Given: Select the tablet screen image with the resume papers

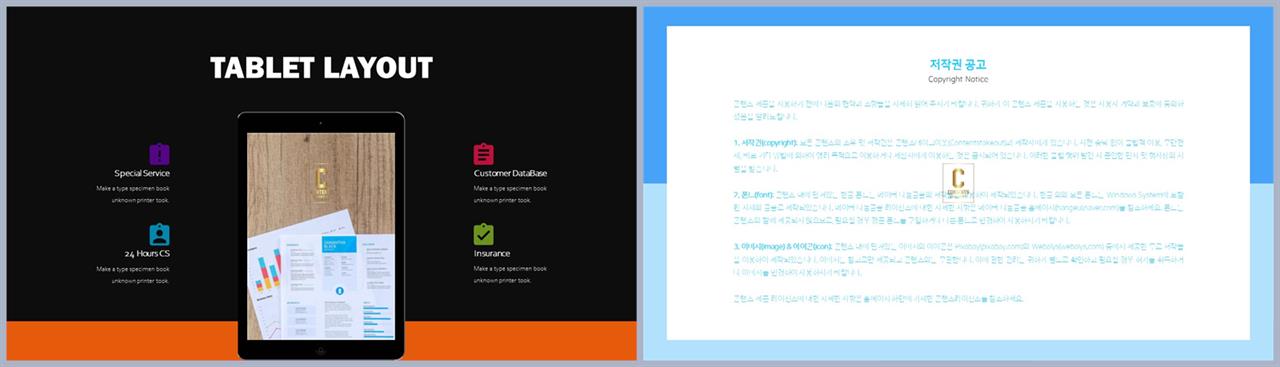Looking at the screenshot, I should tap(321, 235).
